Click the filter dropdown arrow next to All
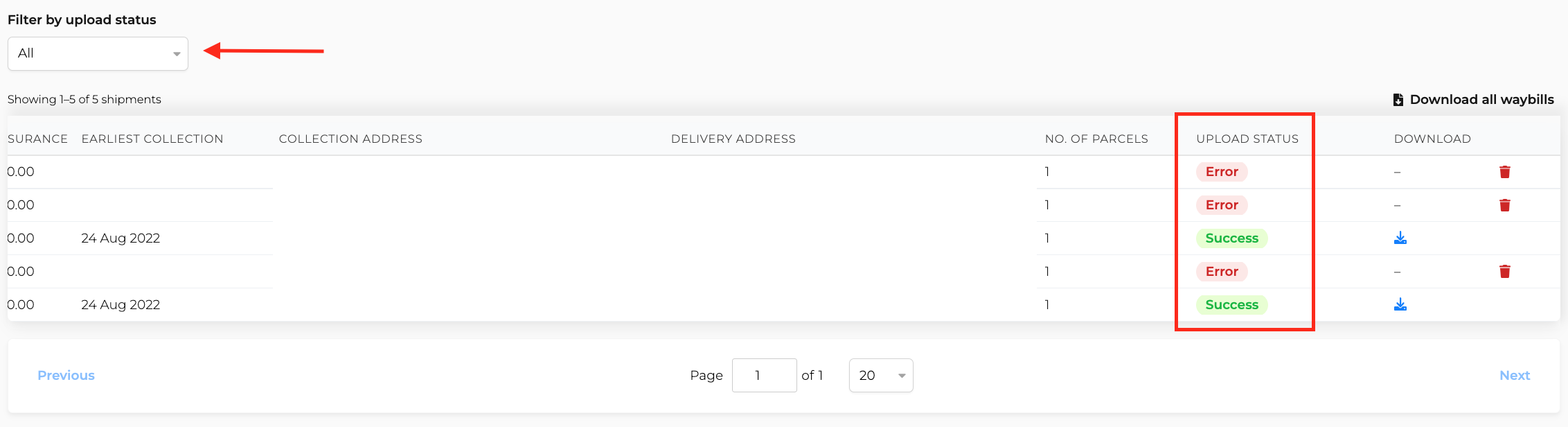Image resolution: width=1568 pixels, height=427 pixels. (x=177, y=54)
